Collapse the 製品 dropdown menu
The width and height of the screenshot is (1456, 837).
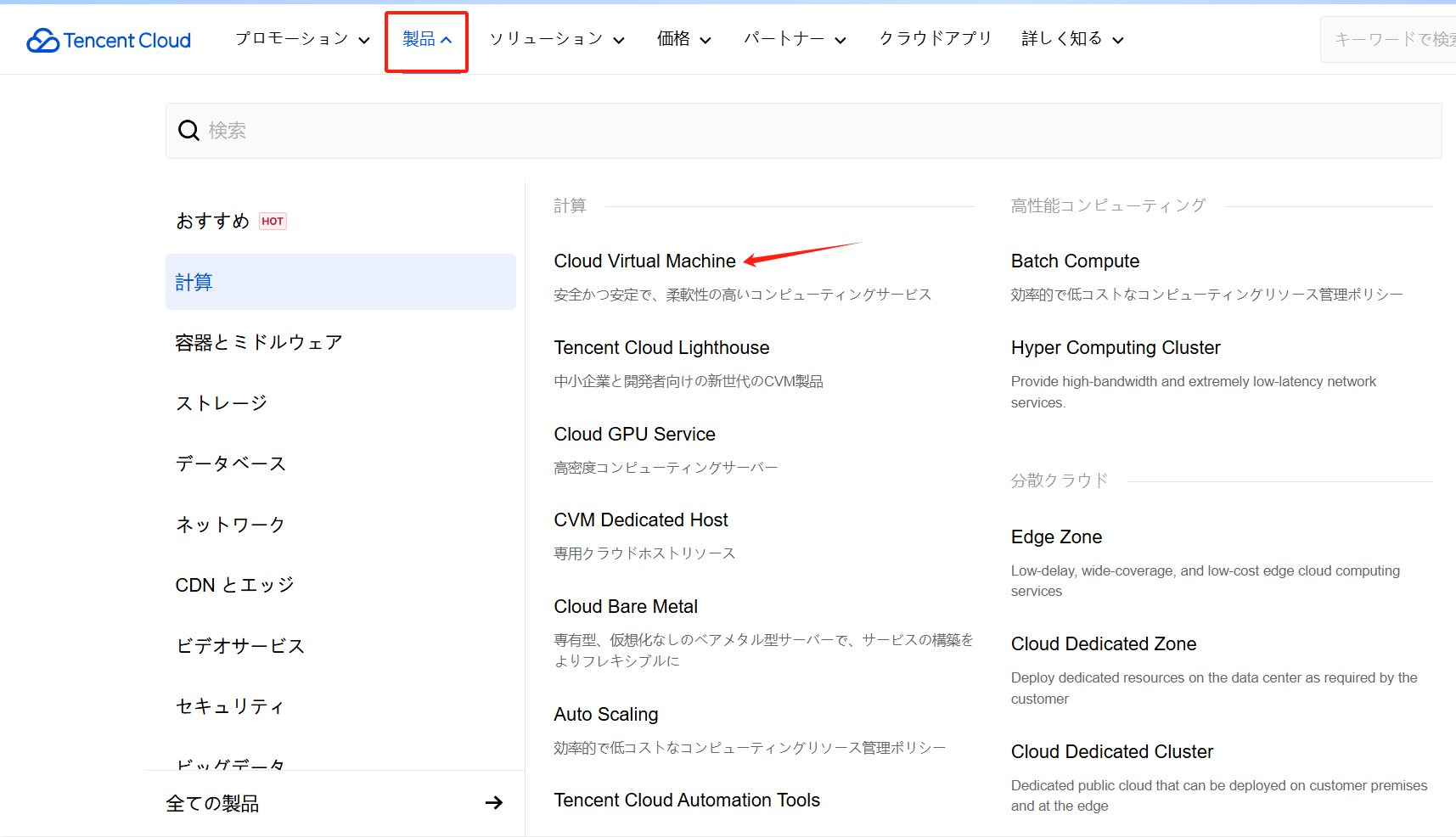(x=426, y=39)
